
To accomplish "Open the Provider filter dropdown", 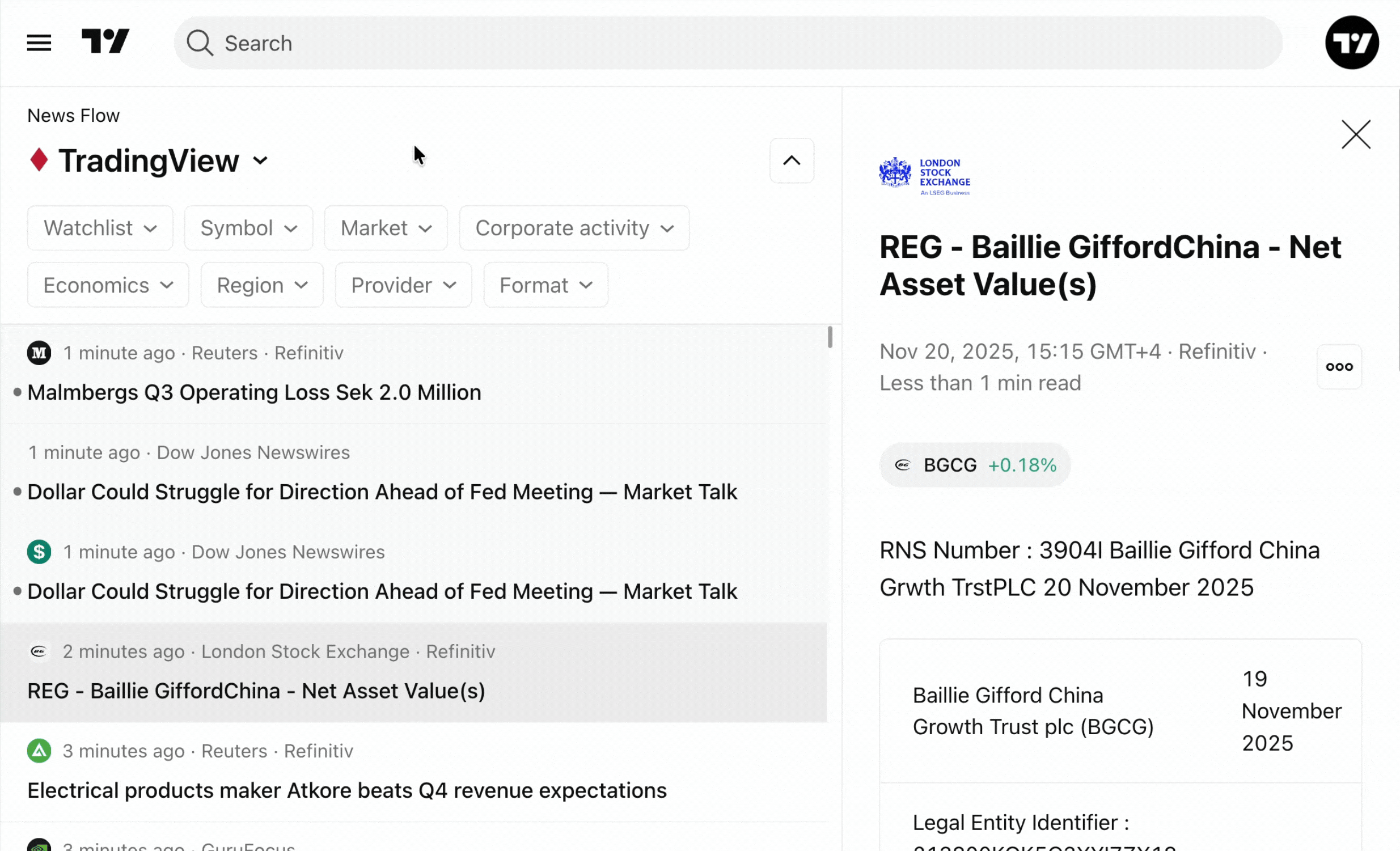I will 403,285.
